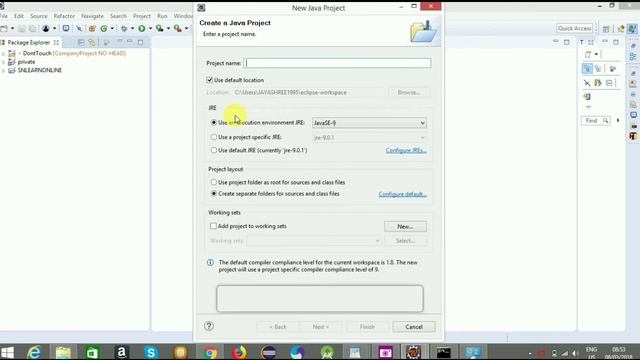This screenshot has width=640, height=360.
Task: Click the green New Java Class icon
Action: tap(104, 29)
